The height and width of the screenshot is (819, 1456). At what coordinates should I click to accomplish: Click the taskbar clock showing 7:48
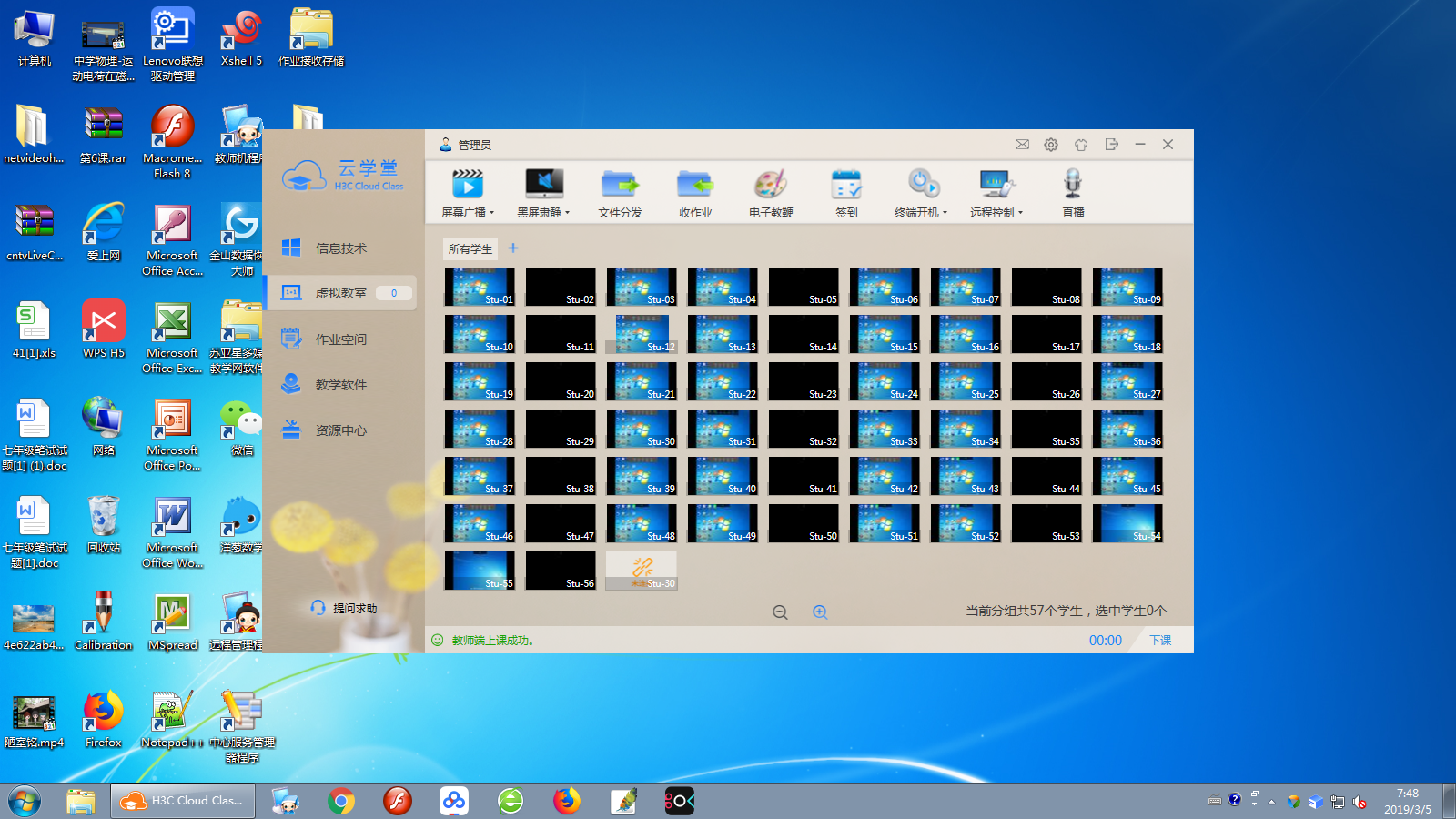click(x=1408, y=801)
